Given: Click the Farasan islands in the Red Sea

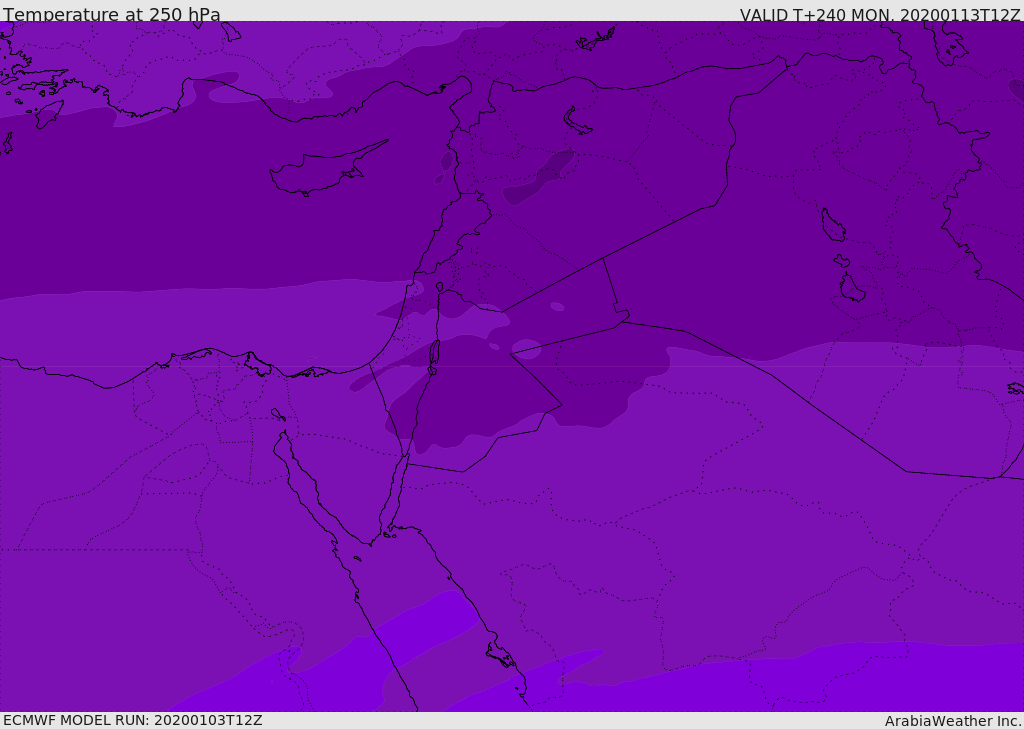Looking at the screenshot, I should [501, 655].
